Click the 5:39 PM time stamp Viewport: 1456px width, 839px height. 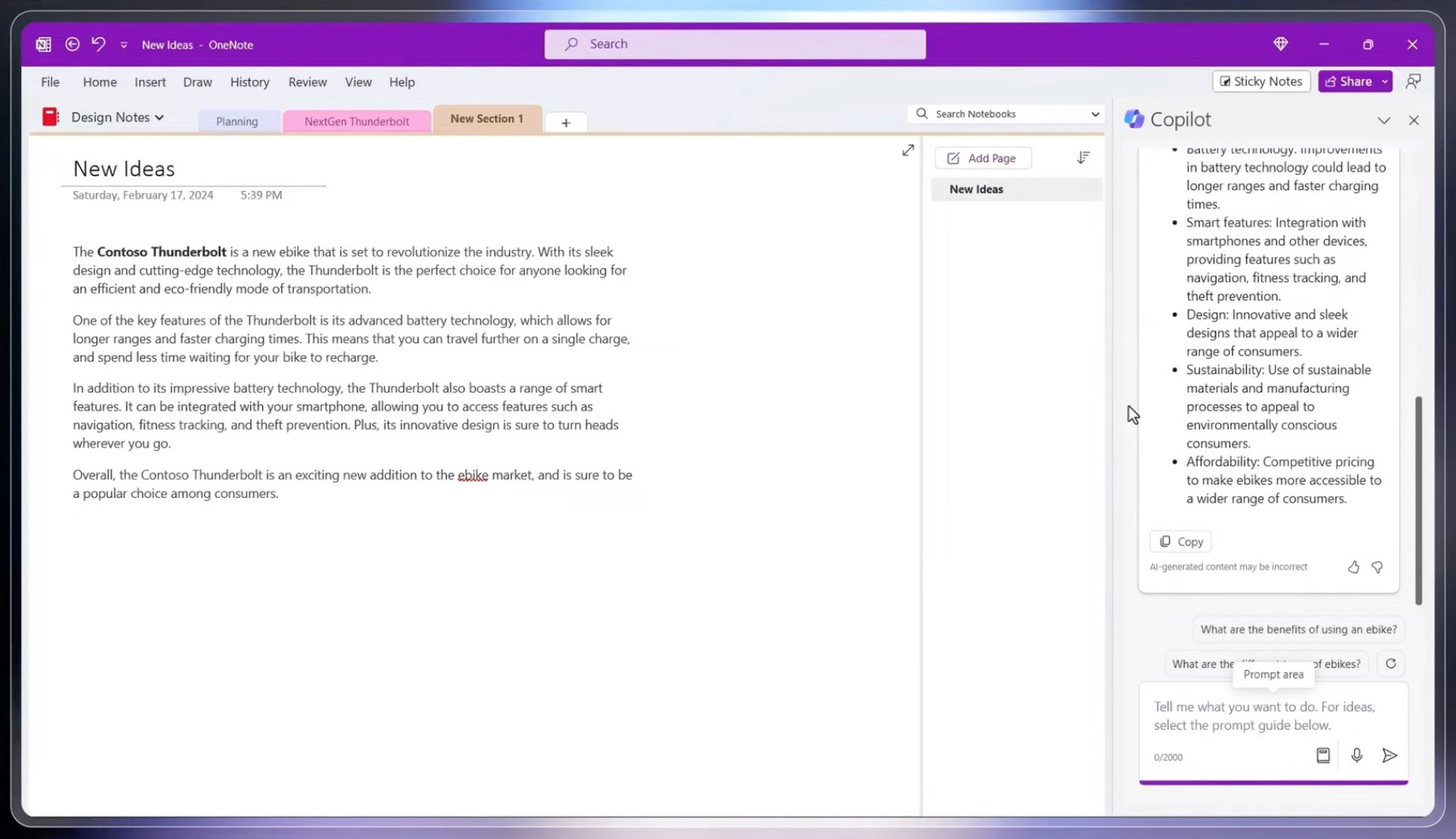pos(261,195)
